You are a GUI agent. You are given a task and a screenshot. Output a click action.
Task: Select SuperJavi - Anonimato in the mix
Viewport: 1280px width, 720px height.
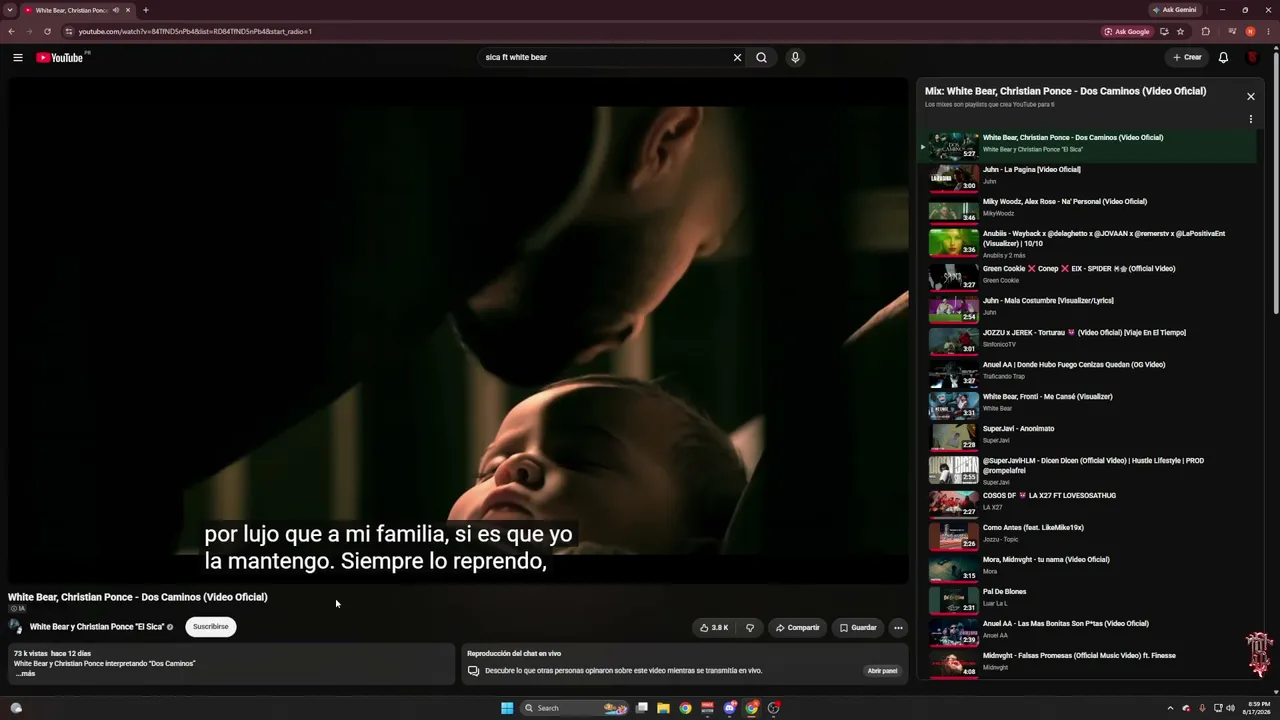pyautogui.click(x=1088, y=436)
